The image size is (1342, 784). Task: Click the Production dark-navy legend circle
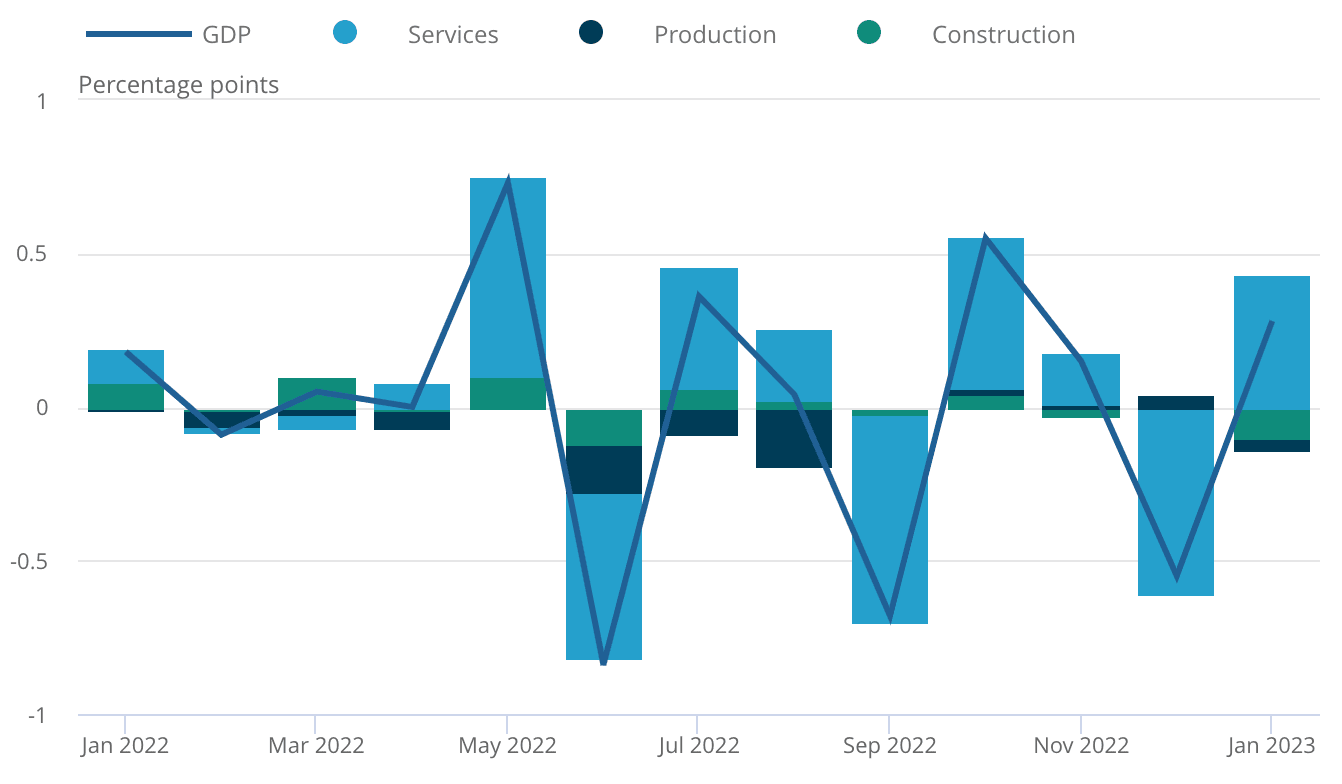[591, 33]
